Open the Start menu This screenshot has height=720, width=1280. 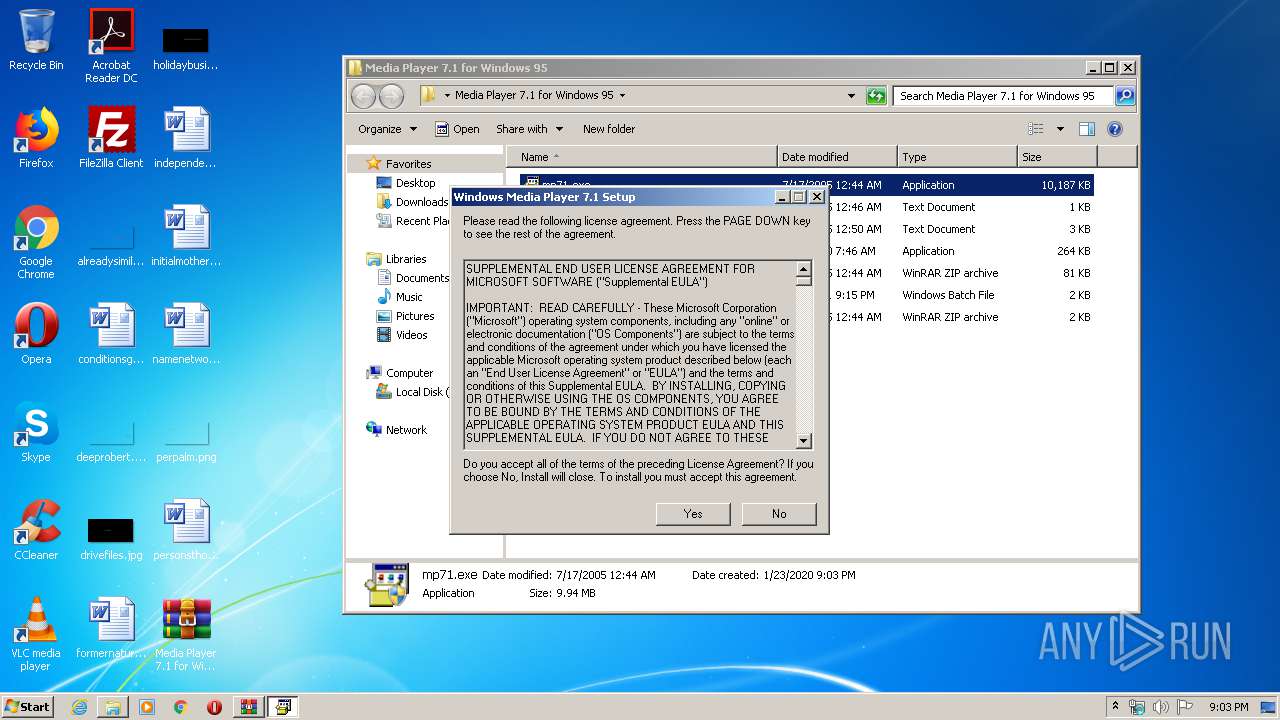27,707
